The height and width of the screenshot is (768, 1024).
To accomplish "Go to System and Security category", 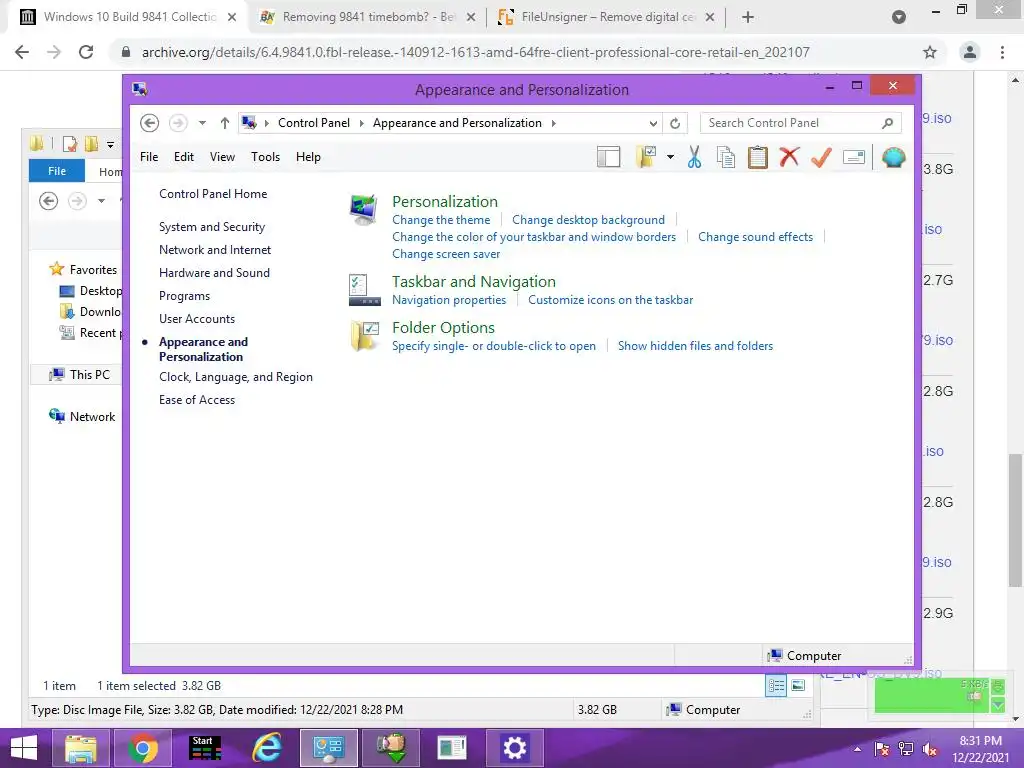I will click(212, 227).
